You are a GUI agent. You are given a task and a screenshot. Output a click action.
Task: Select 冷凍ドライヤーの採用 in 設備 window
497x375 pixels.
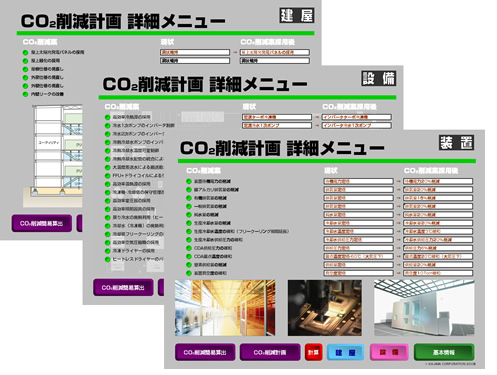(x=134, y=251)
